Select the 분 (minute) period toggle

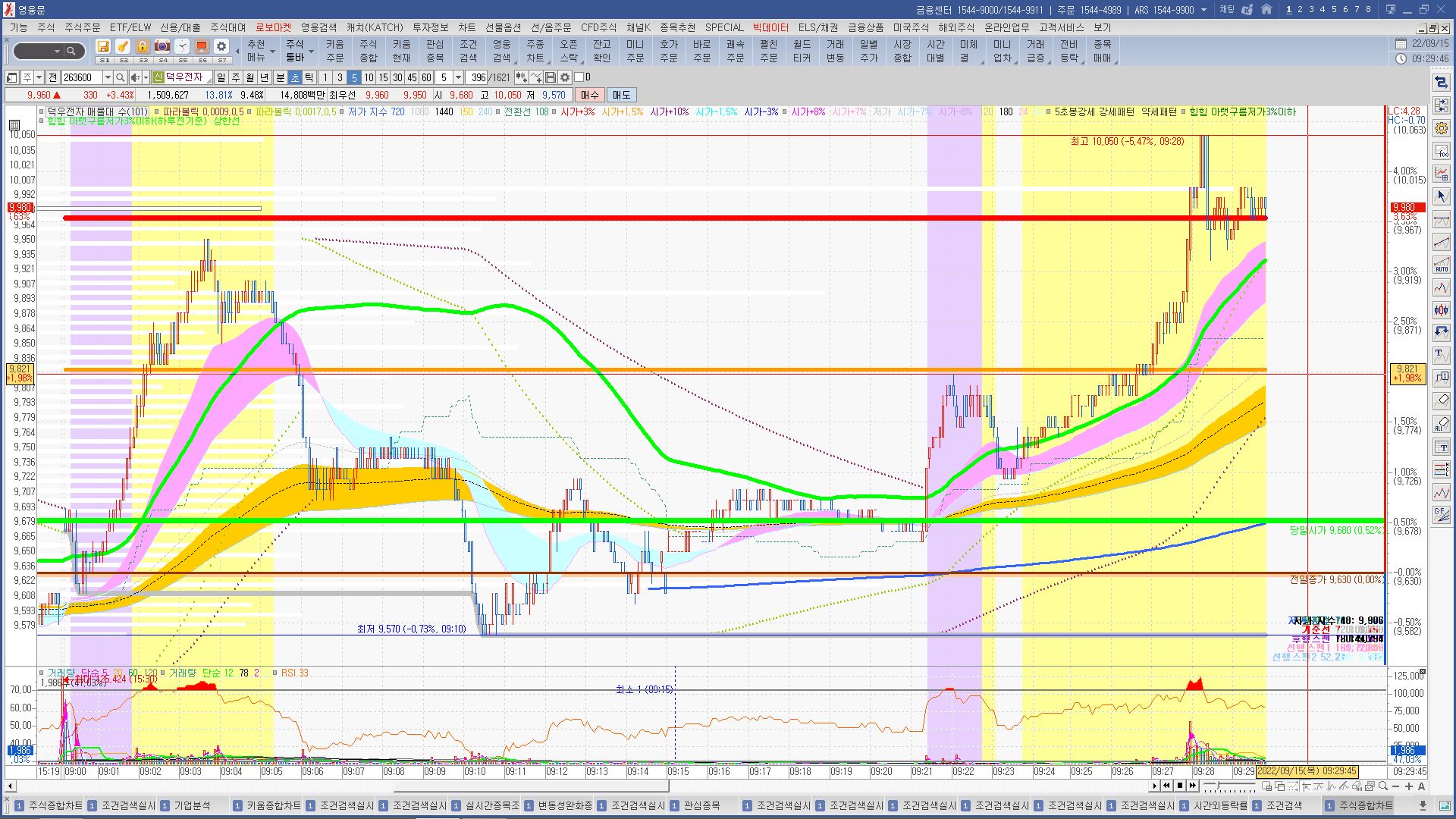click(x=281, y=77)
